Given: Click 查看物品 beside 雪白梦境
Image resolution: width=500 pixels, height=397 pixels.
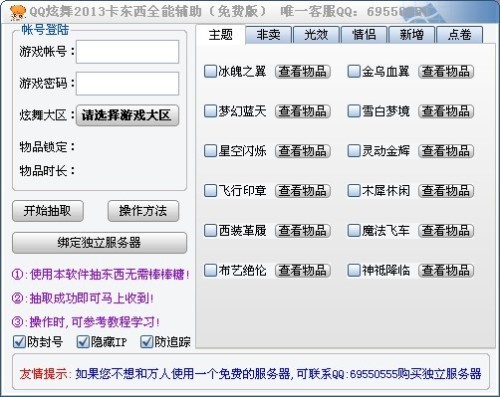Looking at the screenshot, I should (446, 111).
